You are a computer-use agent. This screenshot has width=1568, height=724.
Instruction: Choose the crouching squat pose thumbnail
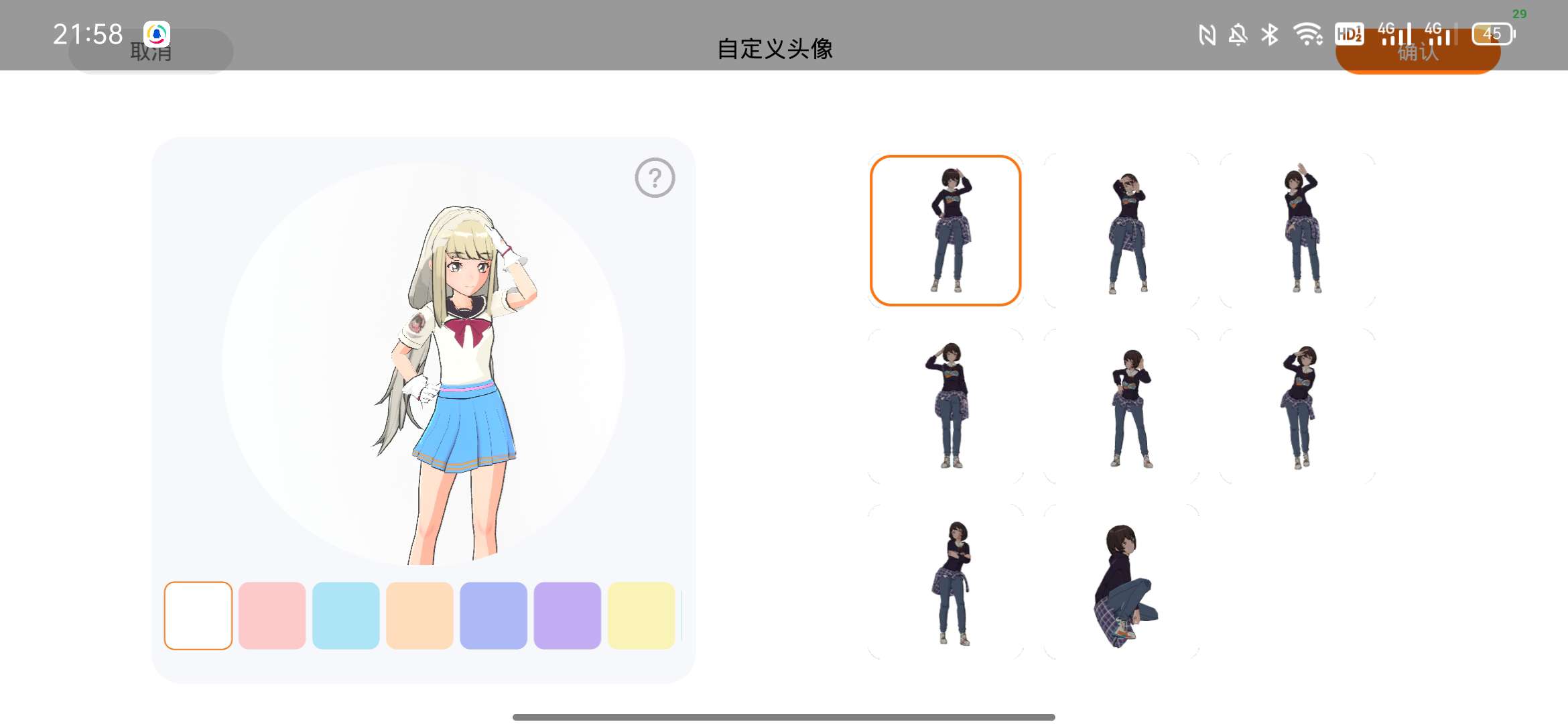click(1121, 582)
